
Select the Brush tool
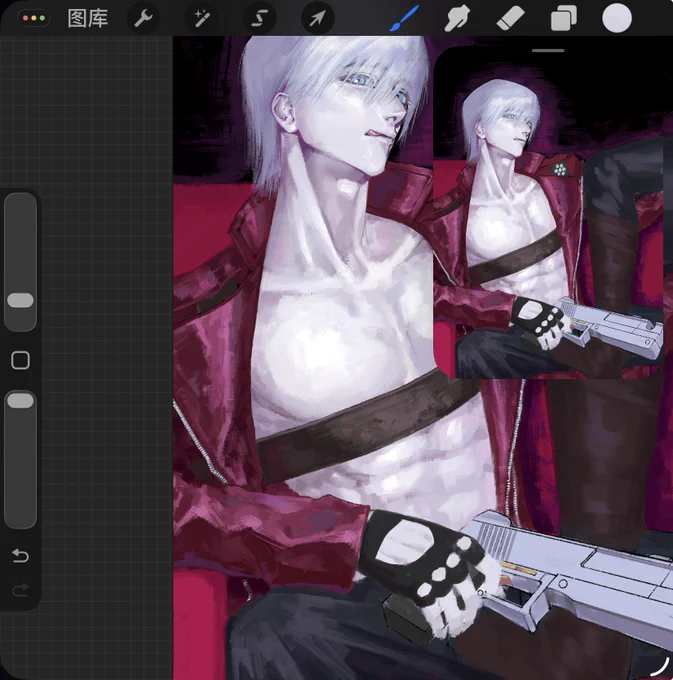tap(404, 19)
